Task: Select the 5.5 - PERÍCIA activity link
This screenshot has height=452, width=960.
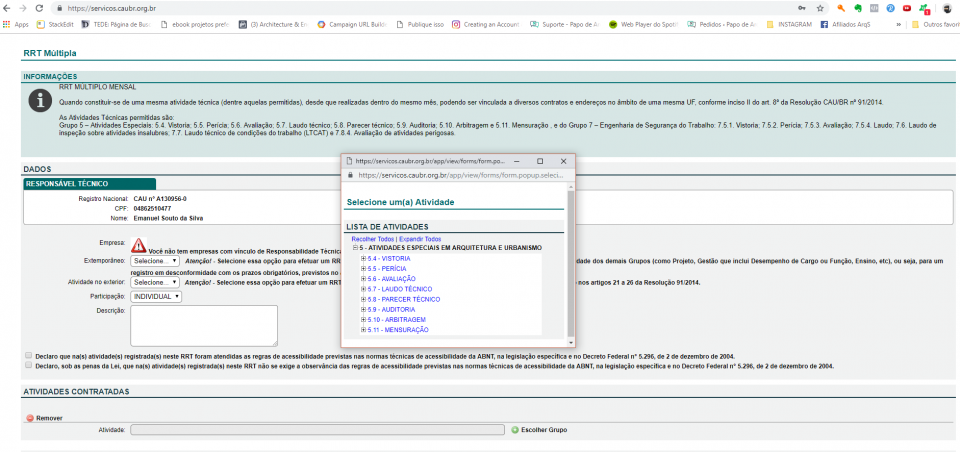Action: 387,269
